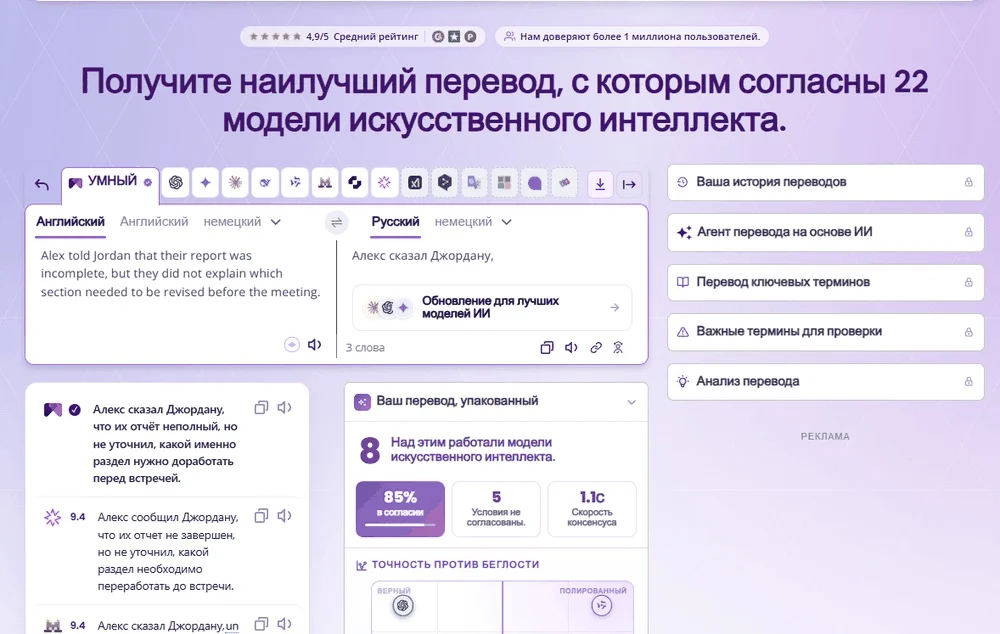
Task: Click lock icon on 'Ваша история переводов'
Action: pos(968,182)
